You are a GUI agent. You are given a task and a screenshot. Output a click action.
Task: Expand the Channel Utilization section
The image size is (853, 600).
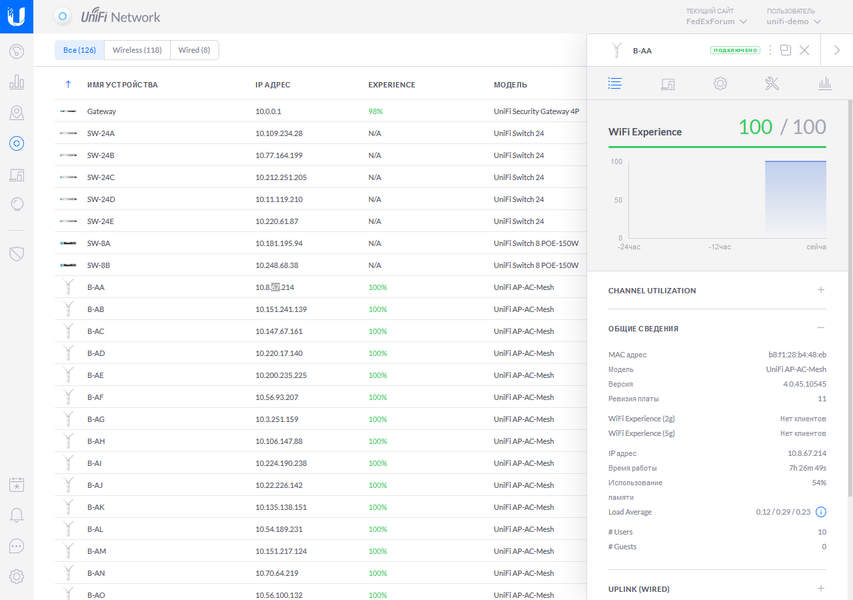pyautogui.click(x=820, y=290)
